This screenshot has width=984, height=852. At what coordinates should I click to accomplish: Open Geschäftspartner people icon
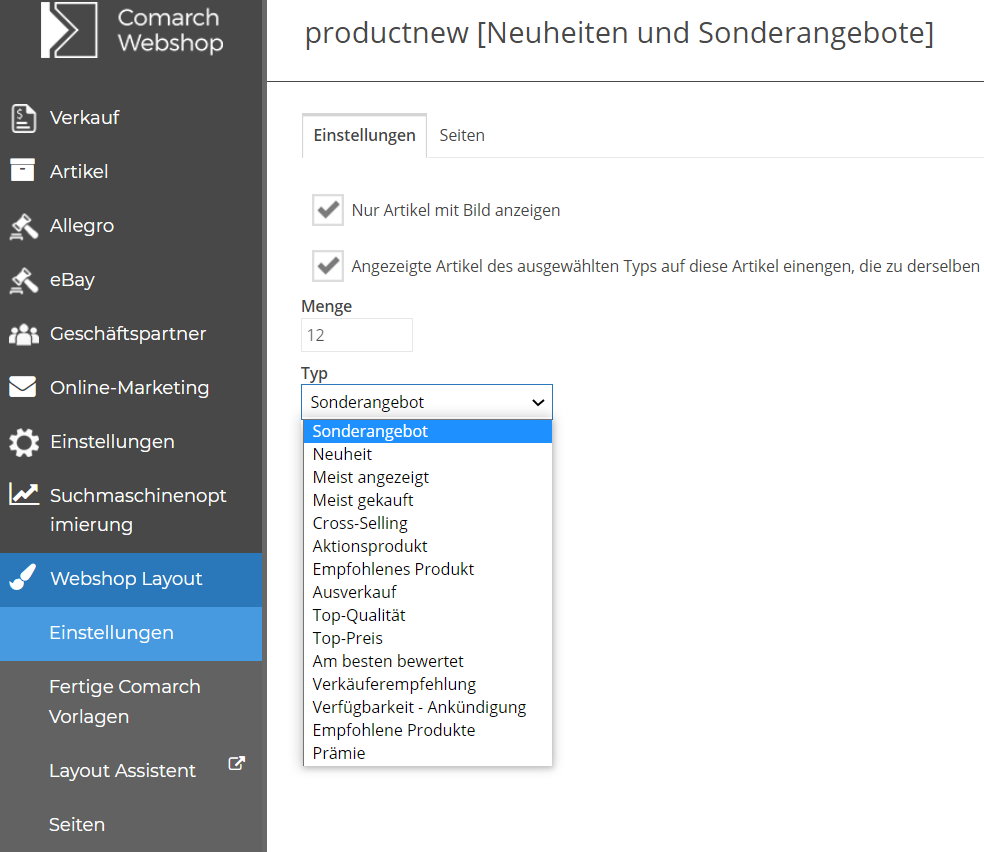24,334
